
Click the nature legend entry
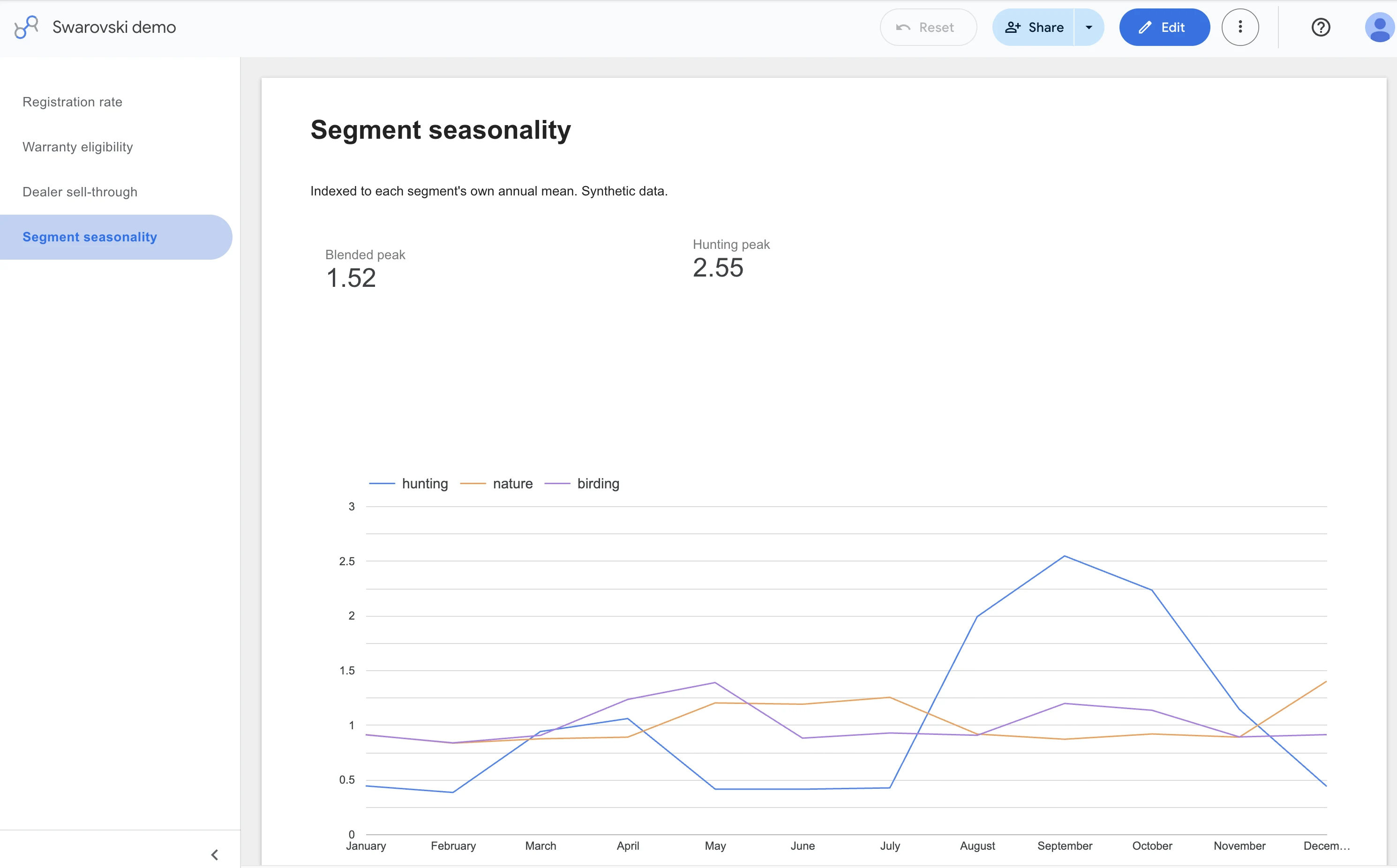[496, 483]
